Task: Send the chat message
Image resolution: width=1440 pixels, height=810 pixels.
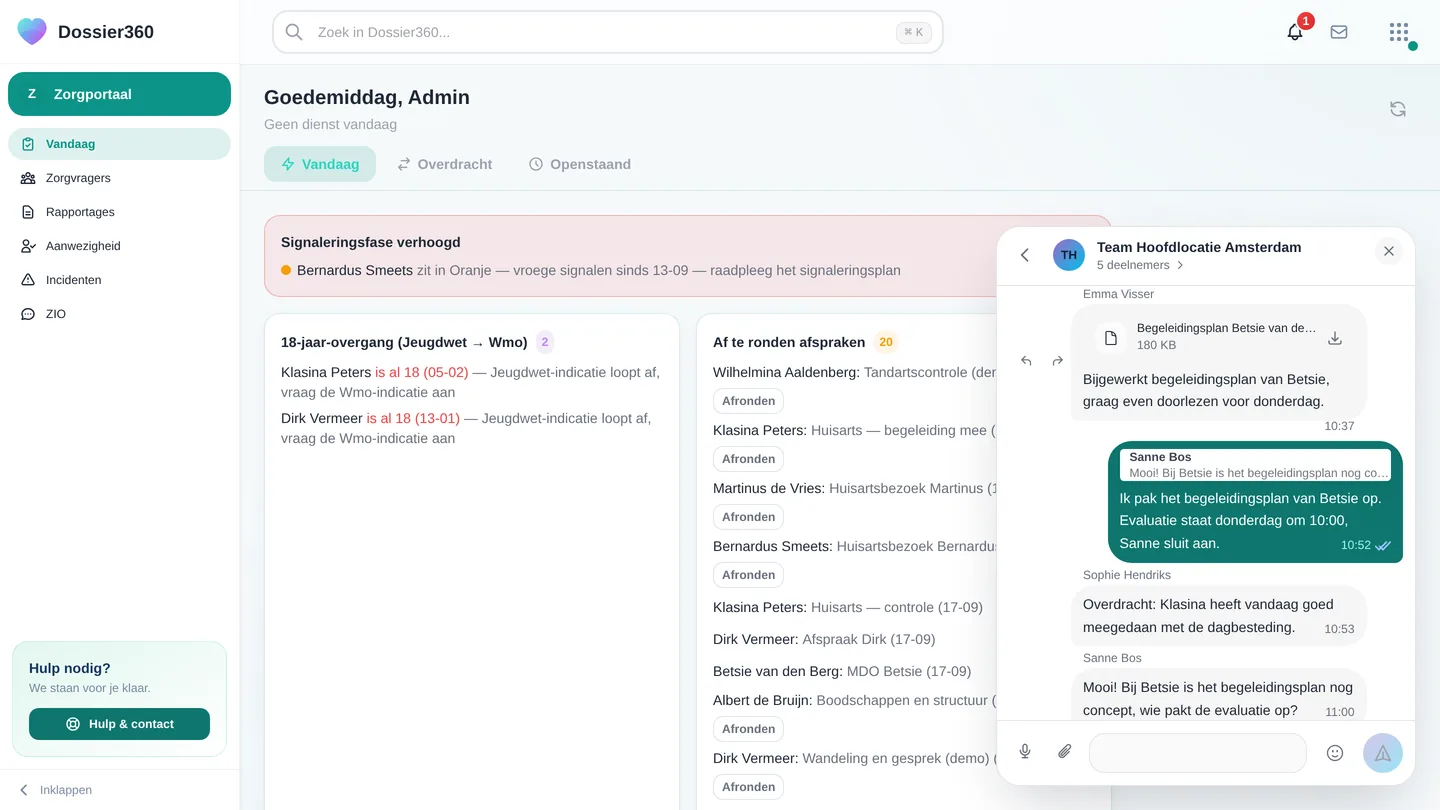Action: click(1383, 753)
